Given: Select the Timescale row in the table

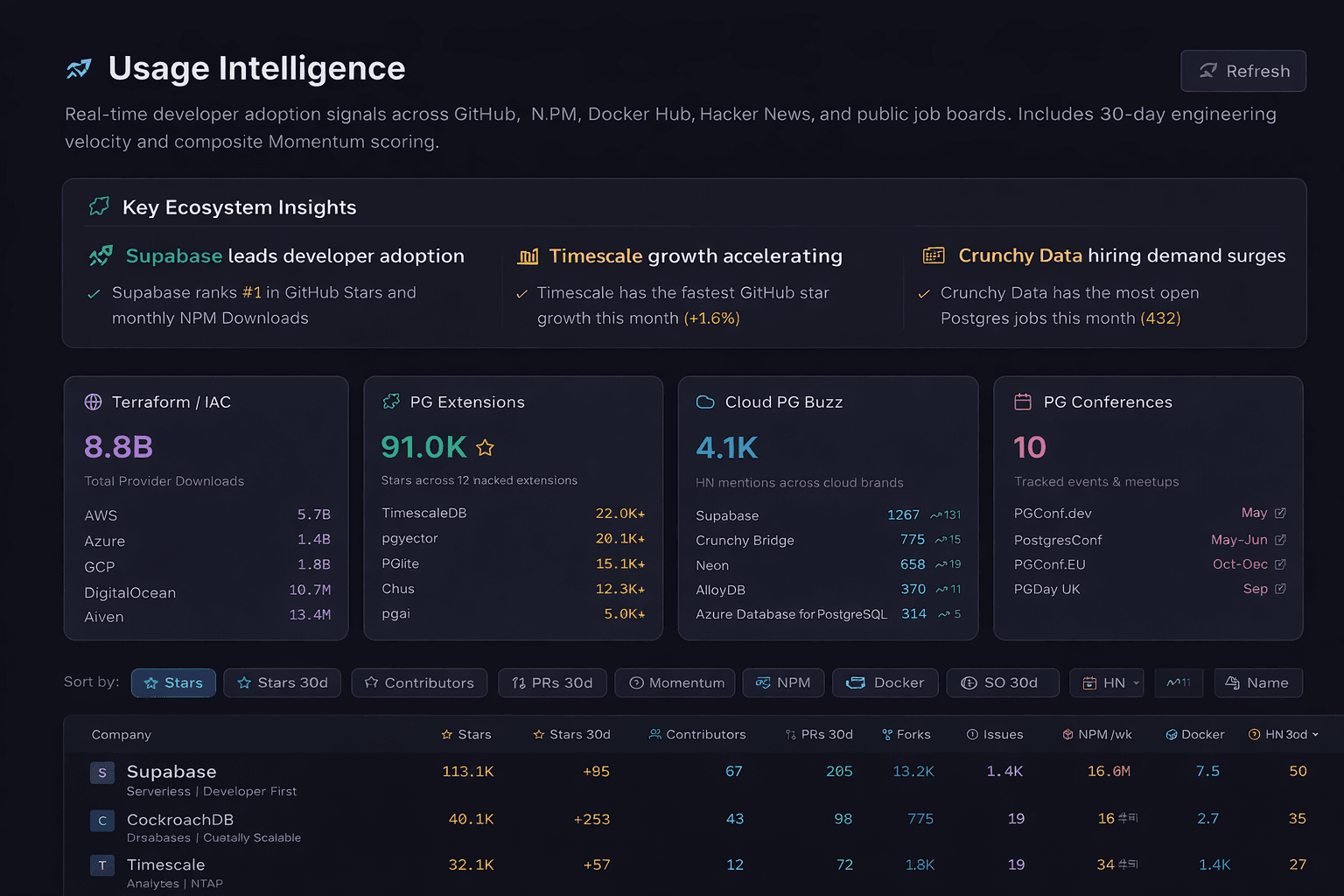Looking at the screenshot, I should 350,864.
